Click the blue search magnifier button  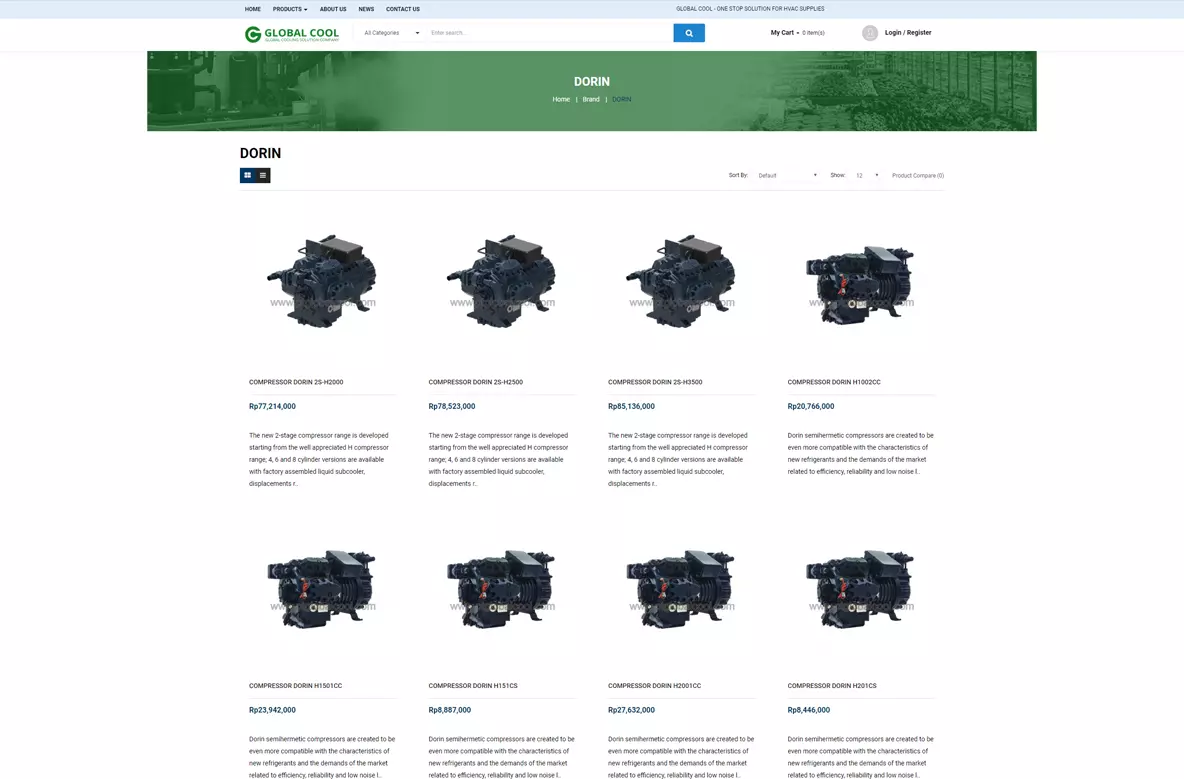pyautogui.click(x=689, y=33)
